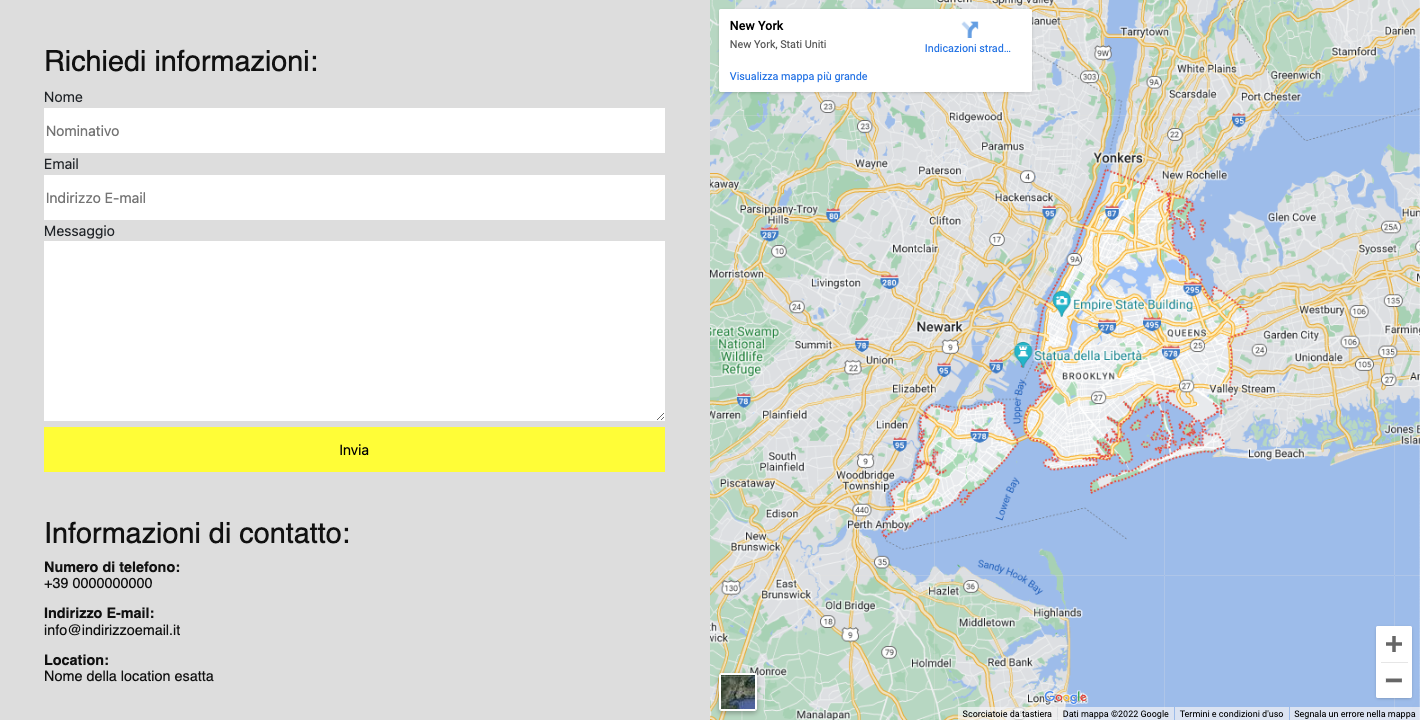Click the Glen Cove map label

1292,217
